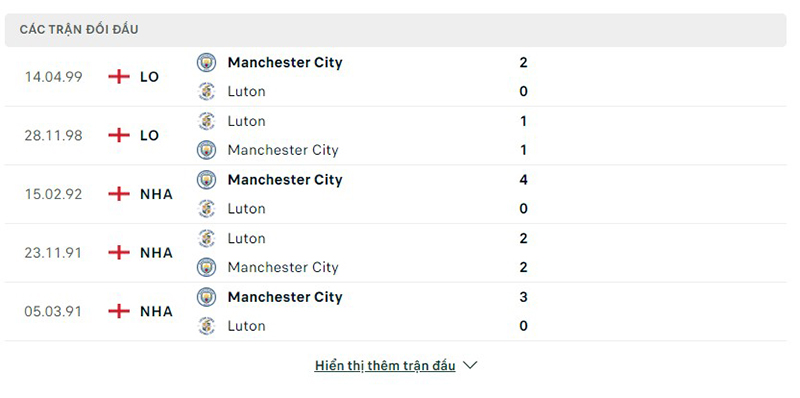Click England flag beside 14.04.99 LO
The height and width of the screenshot is (398, 800).
119,77
